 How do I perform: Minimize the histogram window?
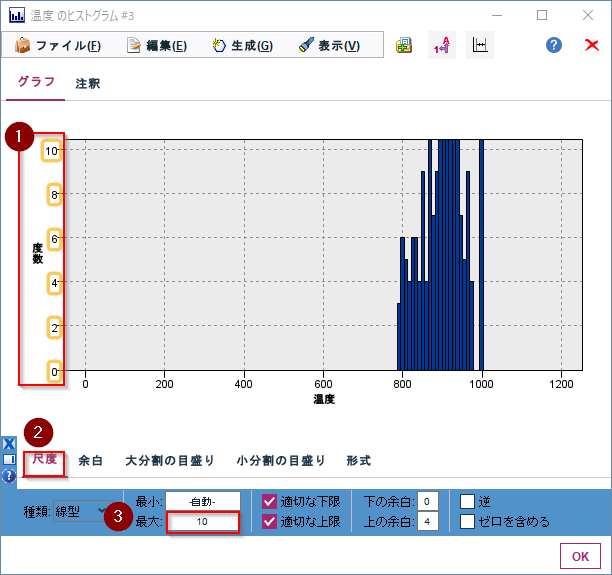[x=497, y=15]
